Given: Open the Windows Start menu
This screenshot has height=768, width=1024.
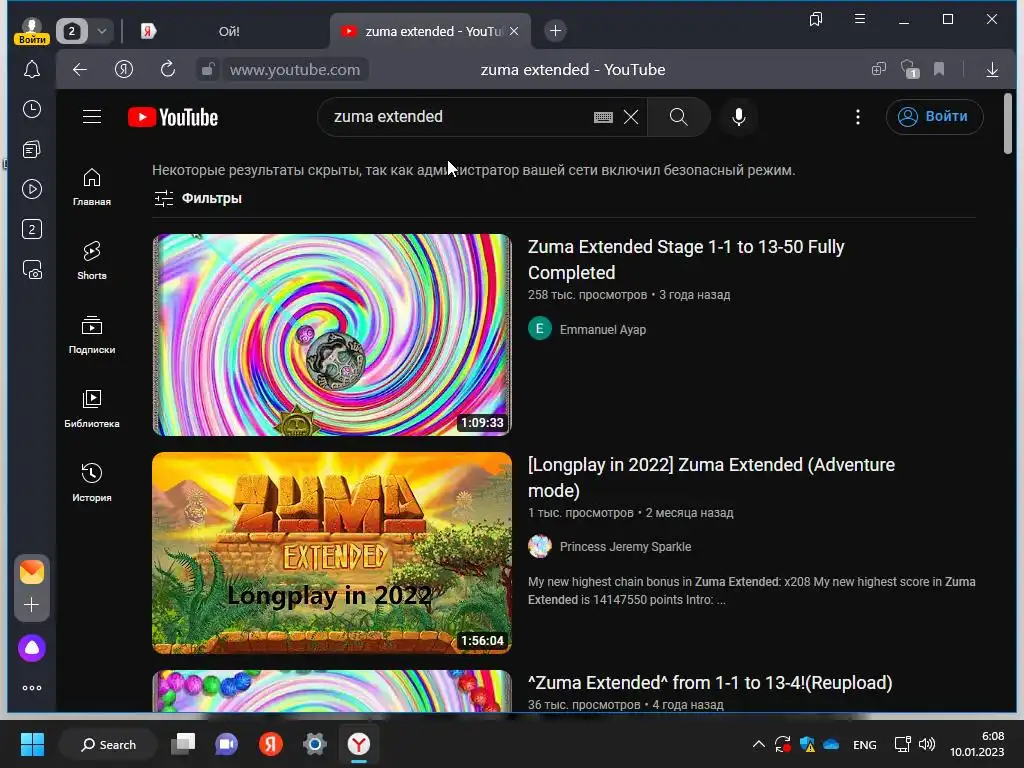Looking at the screenshot, I should 32,744.
